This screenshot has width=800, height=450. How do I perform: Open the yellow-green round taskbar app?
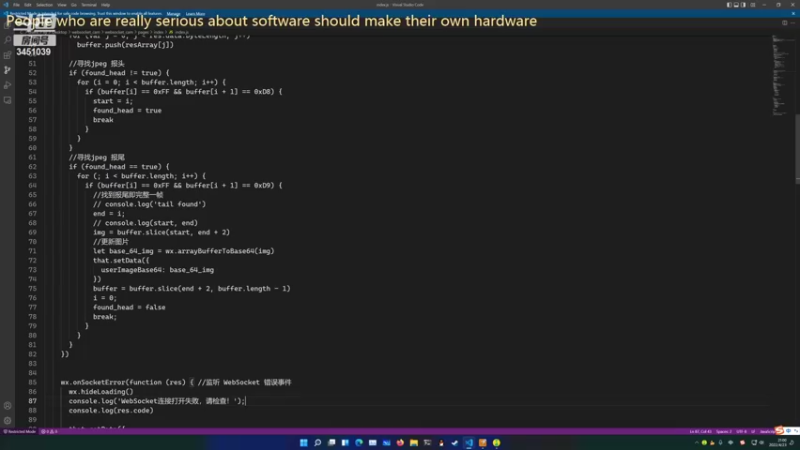pyautogui.click(x=496, y=442)
